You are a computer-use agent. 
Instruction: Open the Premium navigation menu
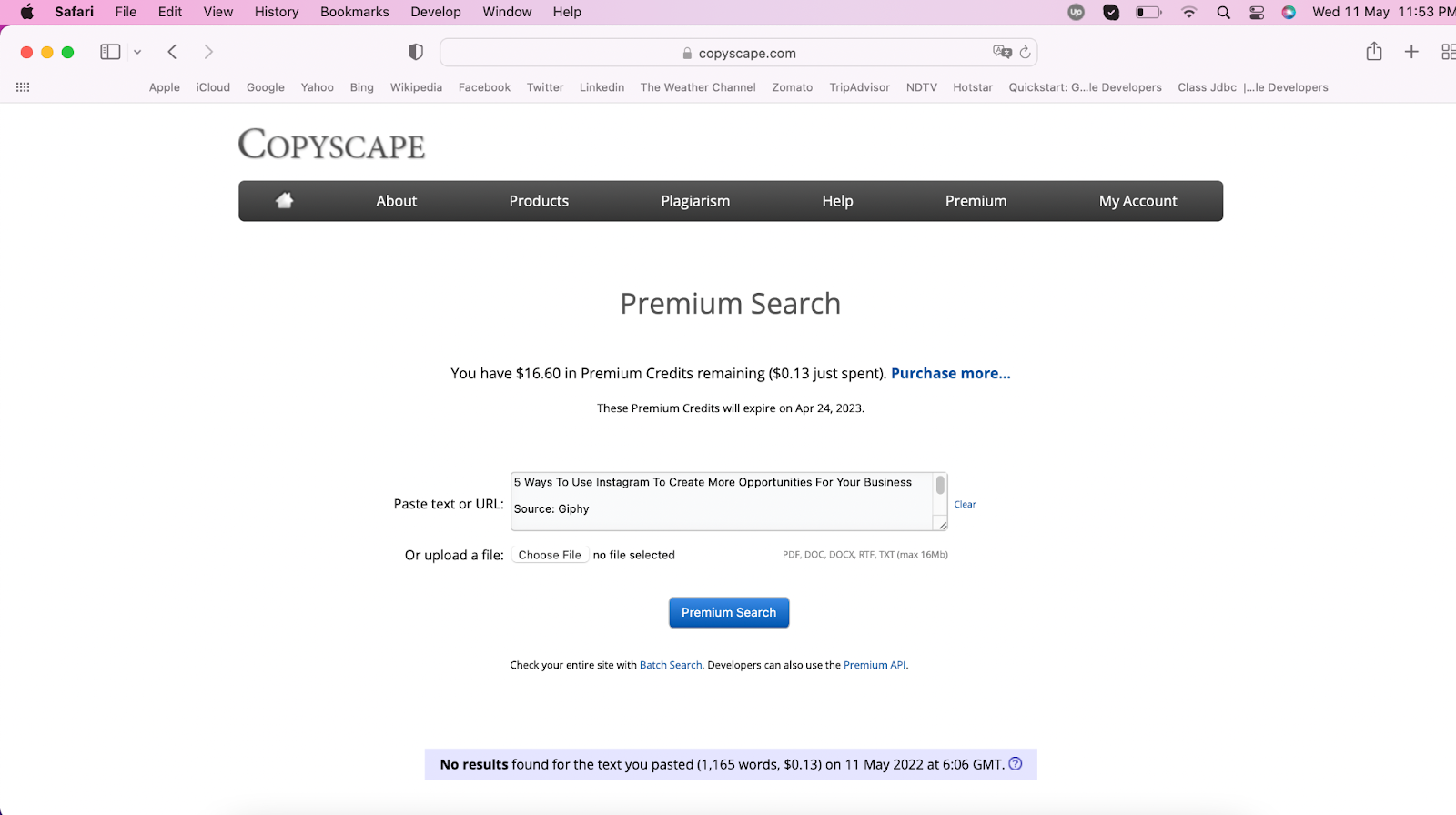[976, 201]
